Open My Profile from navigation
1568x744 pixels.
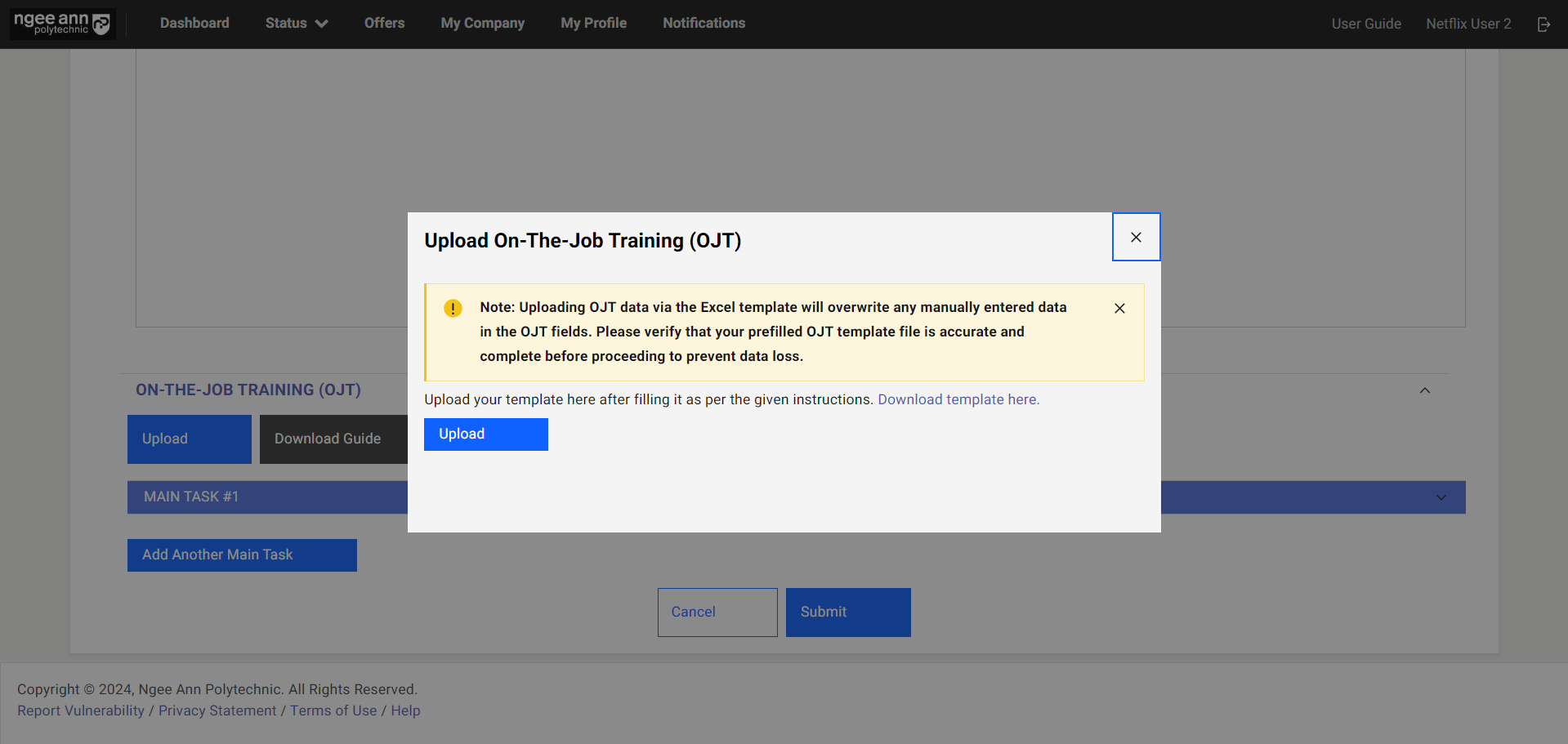593,24
